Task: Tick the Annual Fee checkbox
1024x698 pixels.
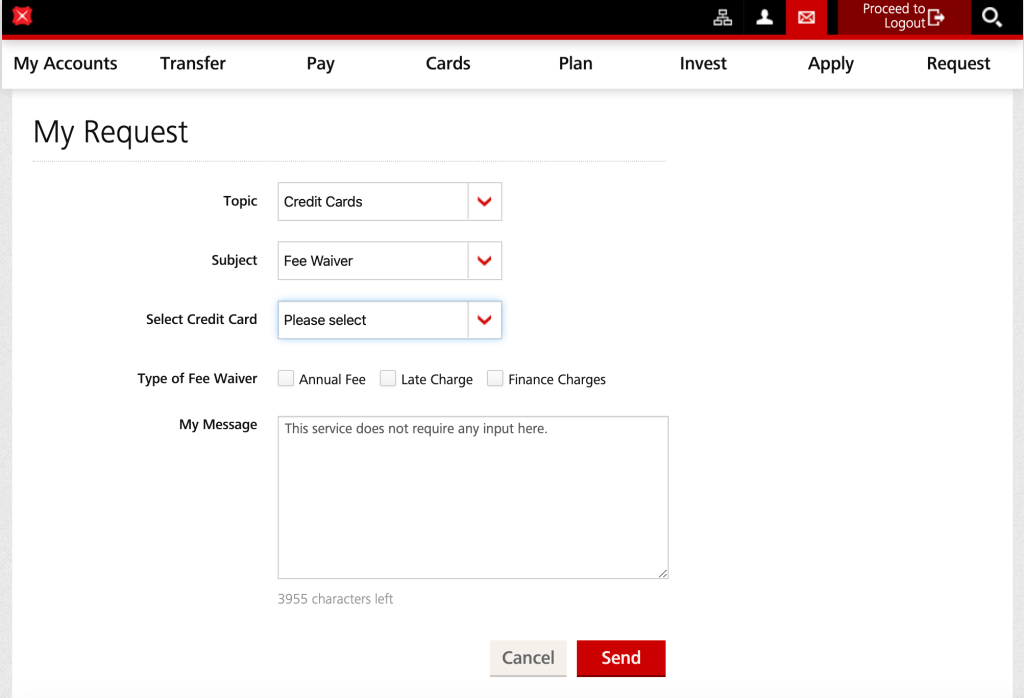Action: tap(286, 378)
